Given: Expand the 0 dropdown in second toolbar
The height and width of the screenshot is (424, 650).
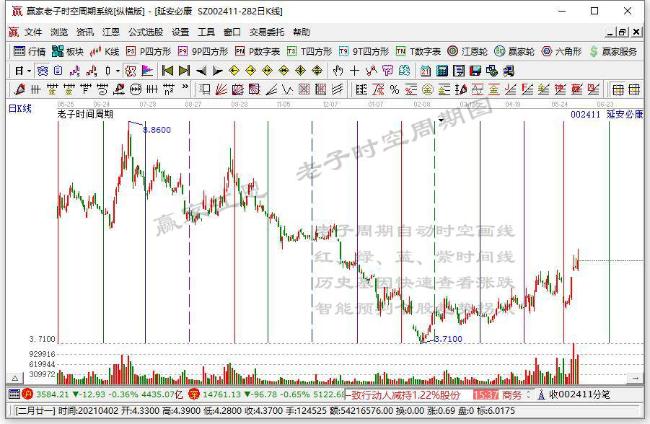Looking at the screenshot, I should coord(118,71).
